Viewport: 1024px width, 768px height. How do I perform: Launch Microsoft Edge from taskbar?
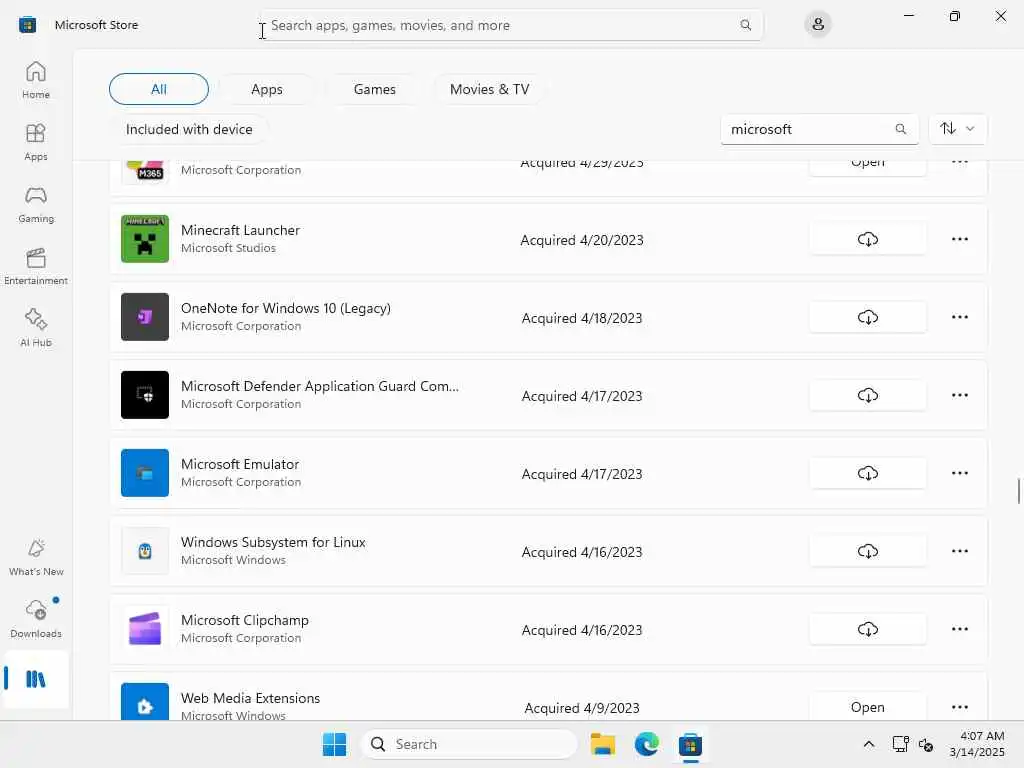(x=647, y=744)
